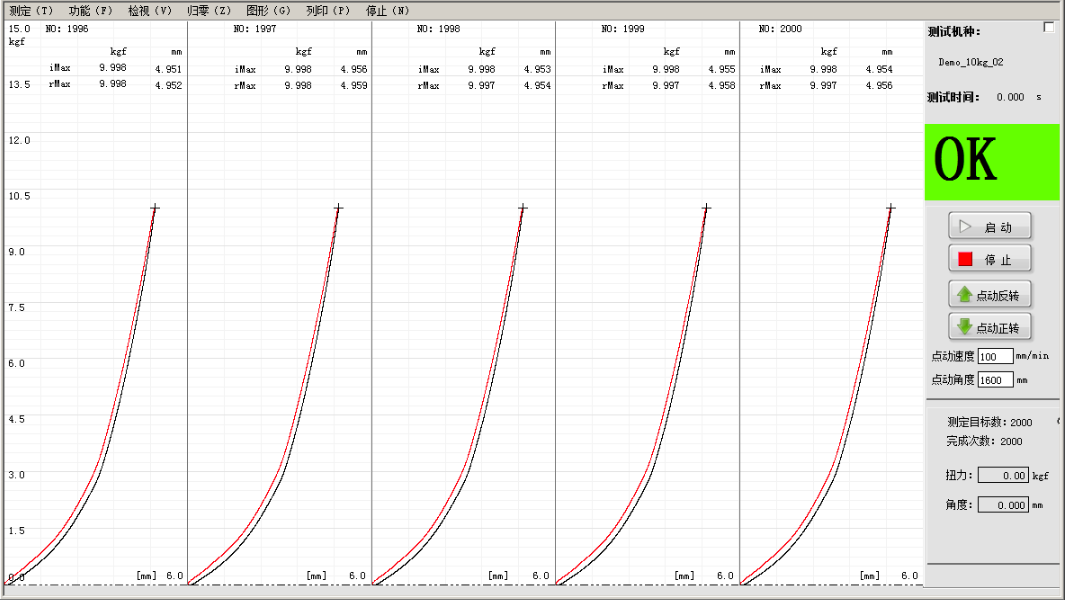Image resolution: width=1065 pixels, height=600 pixels.
Task: Click the 停止(N) menu item
Action: 387,10
